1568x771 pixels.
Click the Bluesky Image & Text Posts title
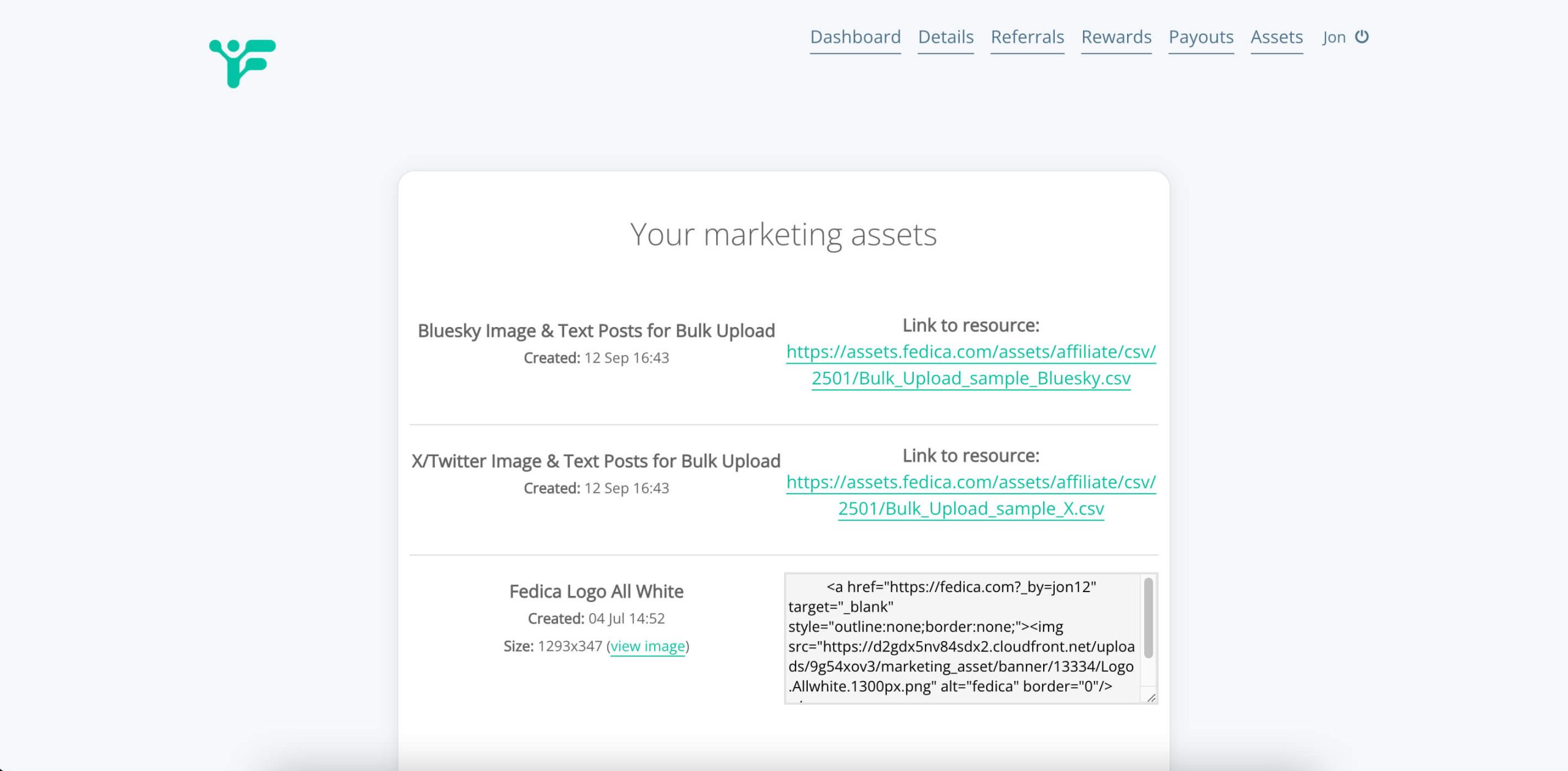coord(596,331)
